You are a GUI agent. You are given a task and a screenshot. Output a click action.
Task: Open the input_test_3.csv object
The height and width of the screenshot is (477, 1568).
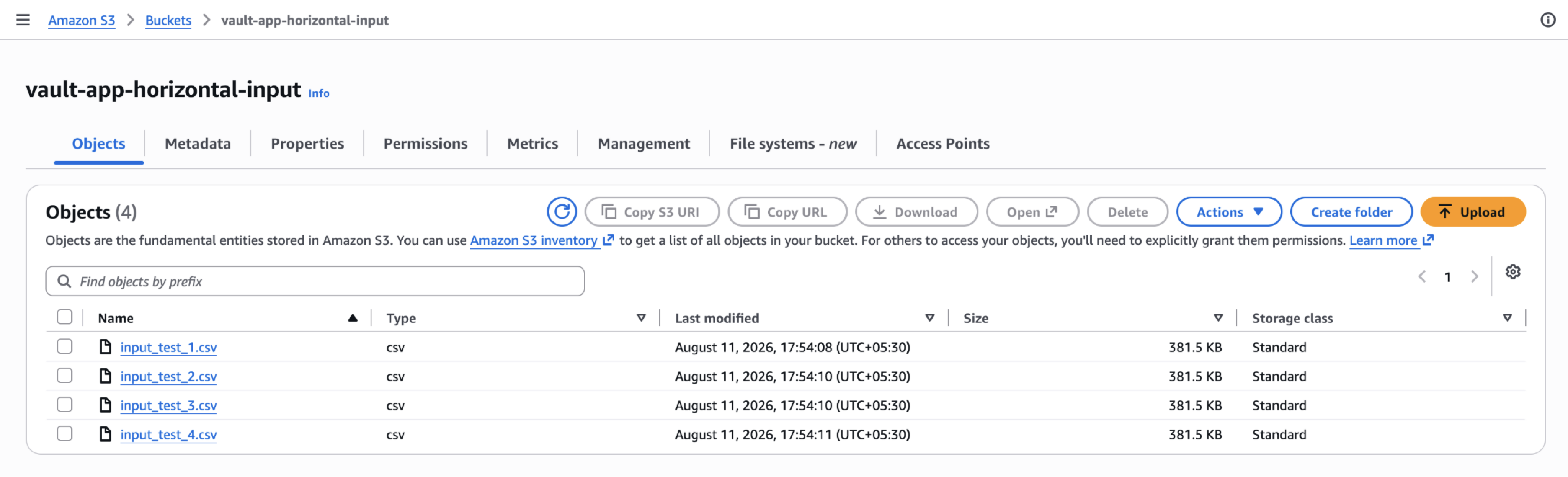(168, 406)
